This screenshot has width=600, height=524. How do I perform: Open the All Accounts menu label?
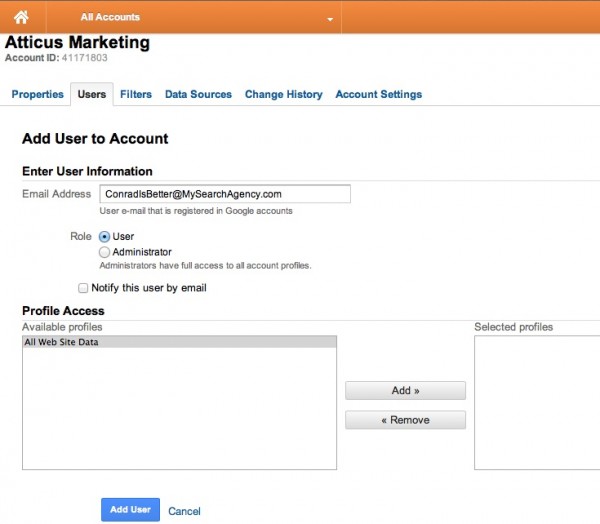110,17
